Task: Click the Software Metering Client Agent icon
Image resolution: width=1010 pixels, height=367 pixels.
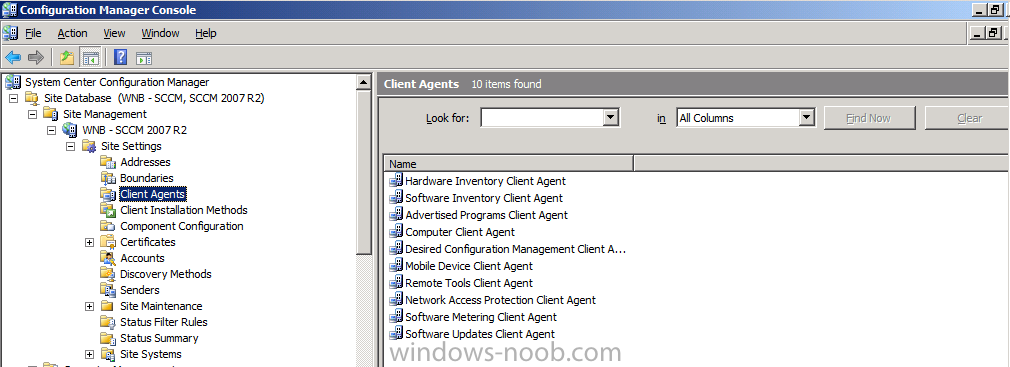Action: click(395, 317)
